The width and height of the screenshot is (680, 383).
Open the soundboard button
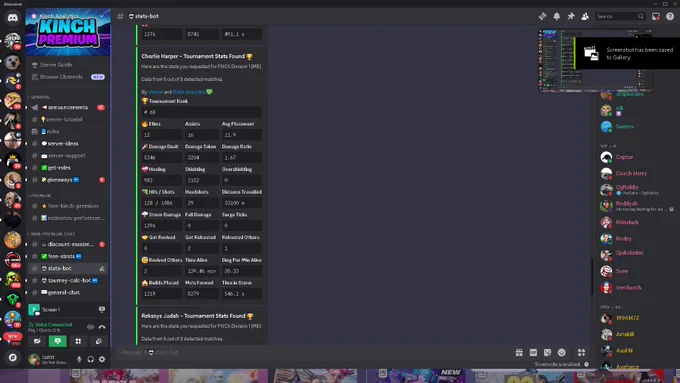[x=98, y=341]
